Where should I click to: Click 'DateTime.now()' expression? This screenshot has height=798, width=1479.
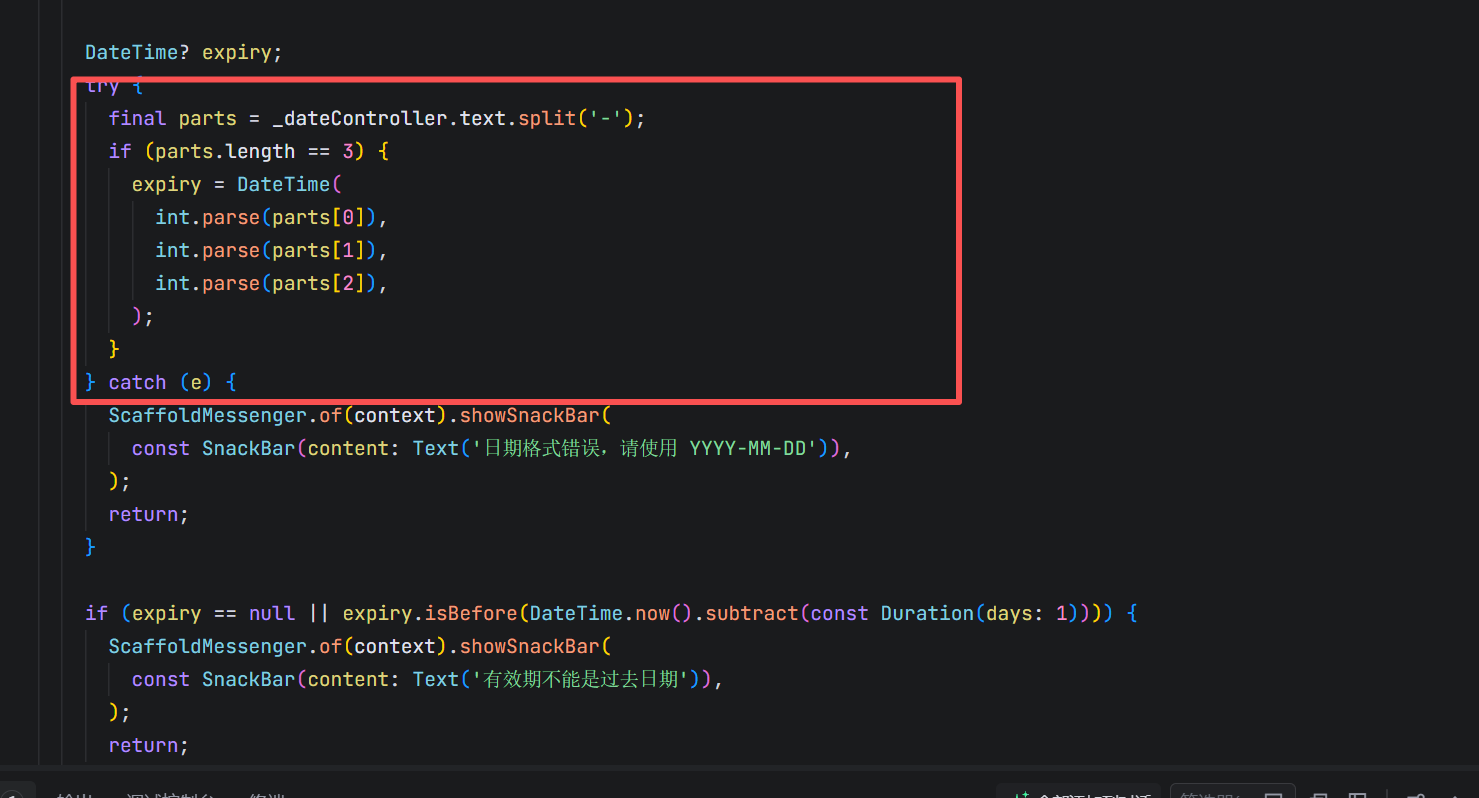(612, 613)
